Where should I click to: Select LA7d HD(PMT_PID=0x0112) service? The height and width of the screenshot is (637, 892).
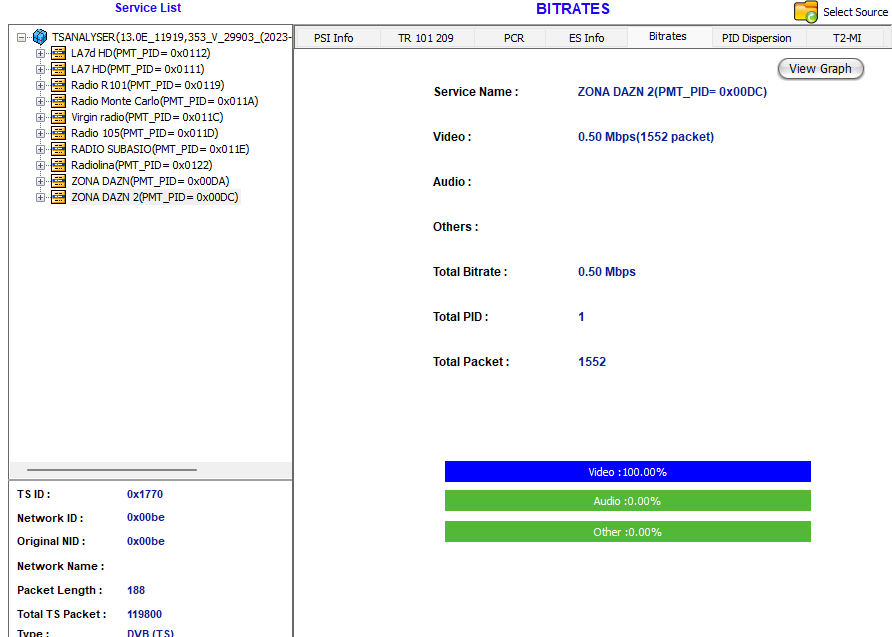[x=141, y=53]
